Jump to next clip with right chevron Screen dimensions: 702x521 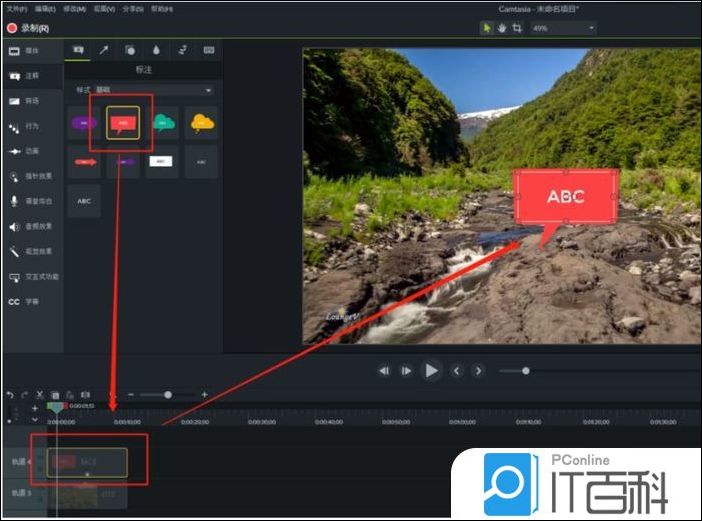click(x=478, y=371)
